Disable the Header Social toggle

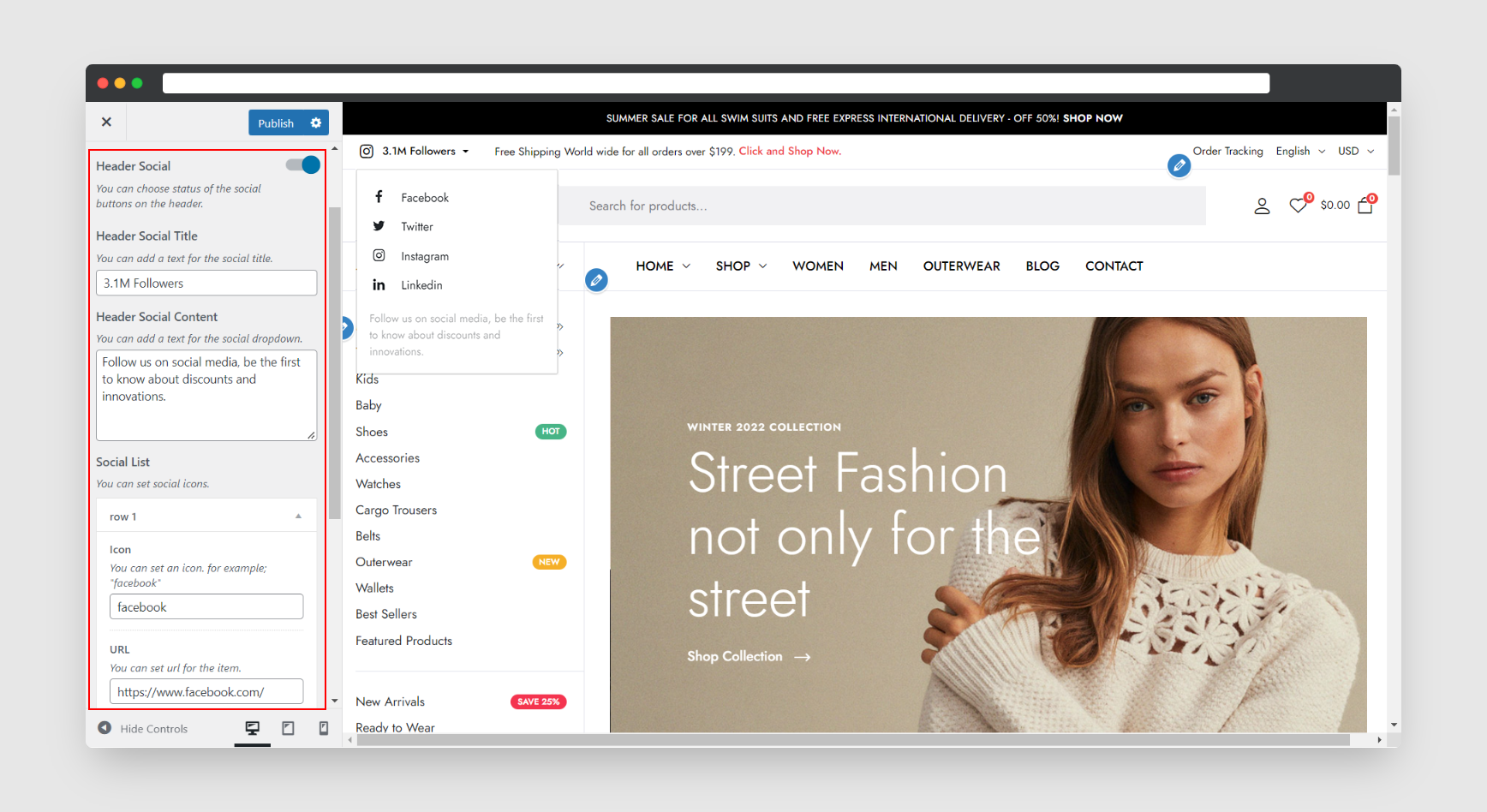pyautogui.click(x=302, y=164)
